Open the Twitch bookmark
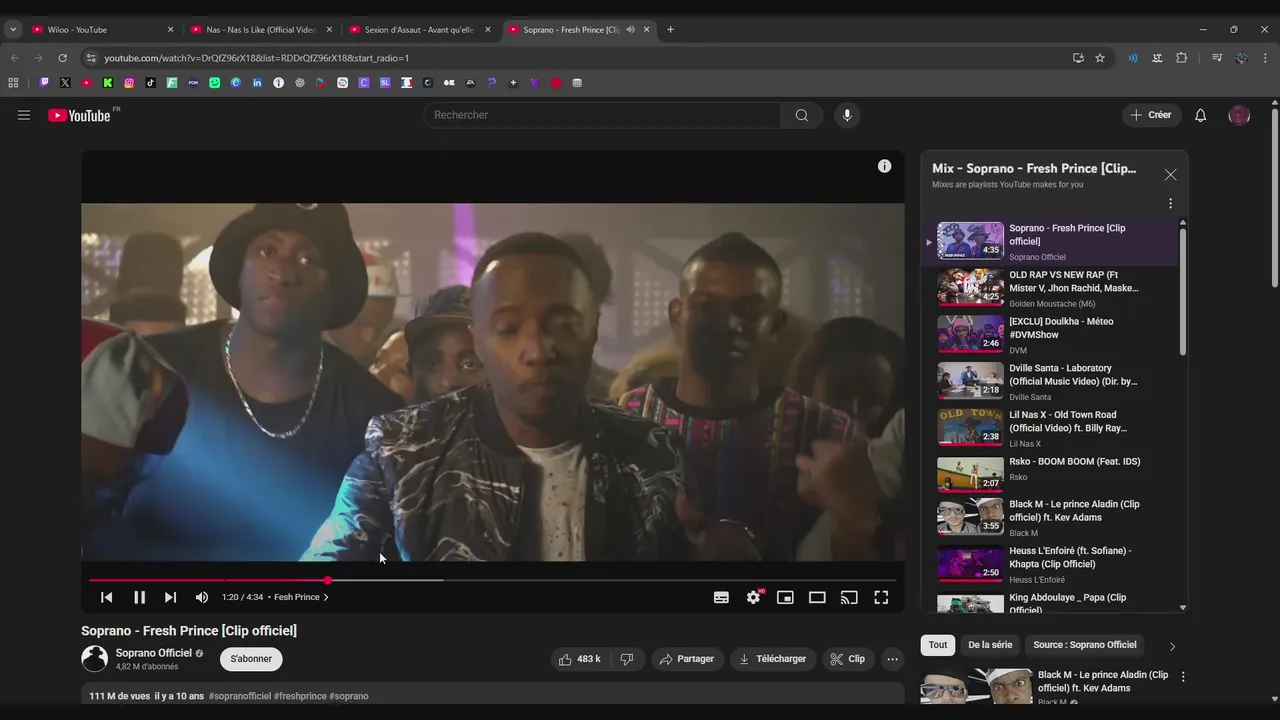 click(44, 83)
